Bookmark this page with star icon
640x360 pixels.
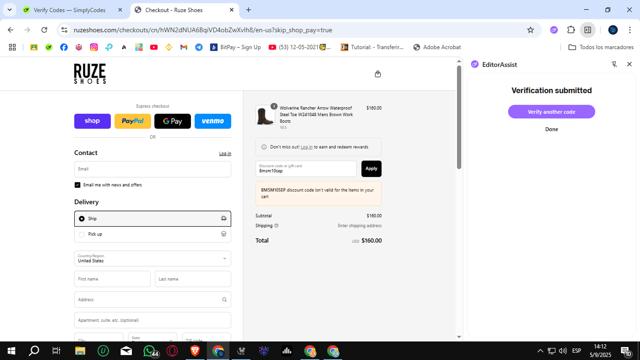point(530,30)
